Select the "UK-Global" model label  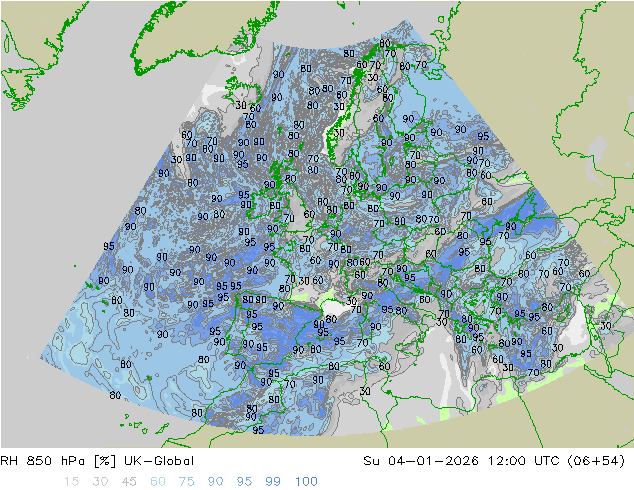[x=159, y=461]
